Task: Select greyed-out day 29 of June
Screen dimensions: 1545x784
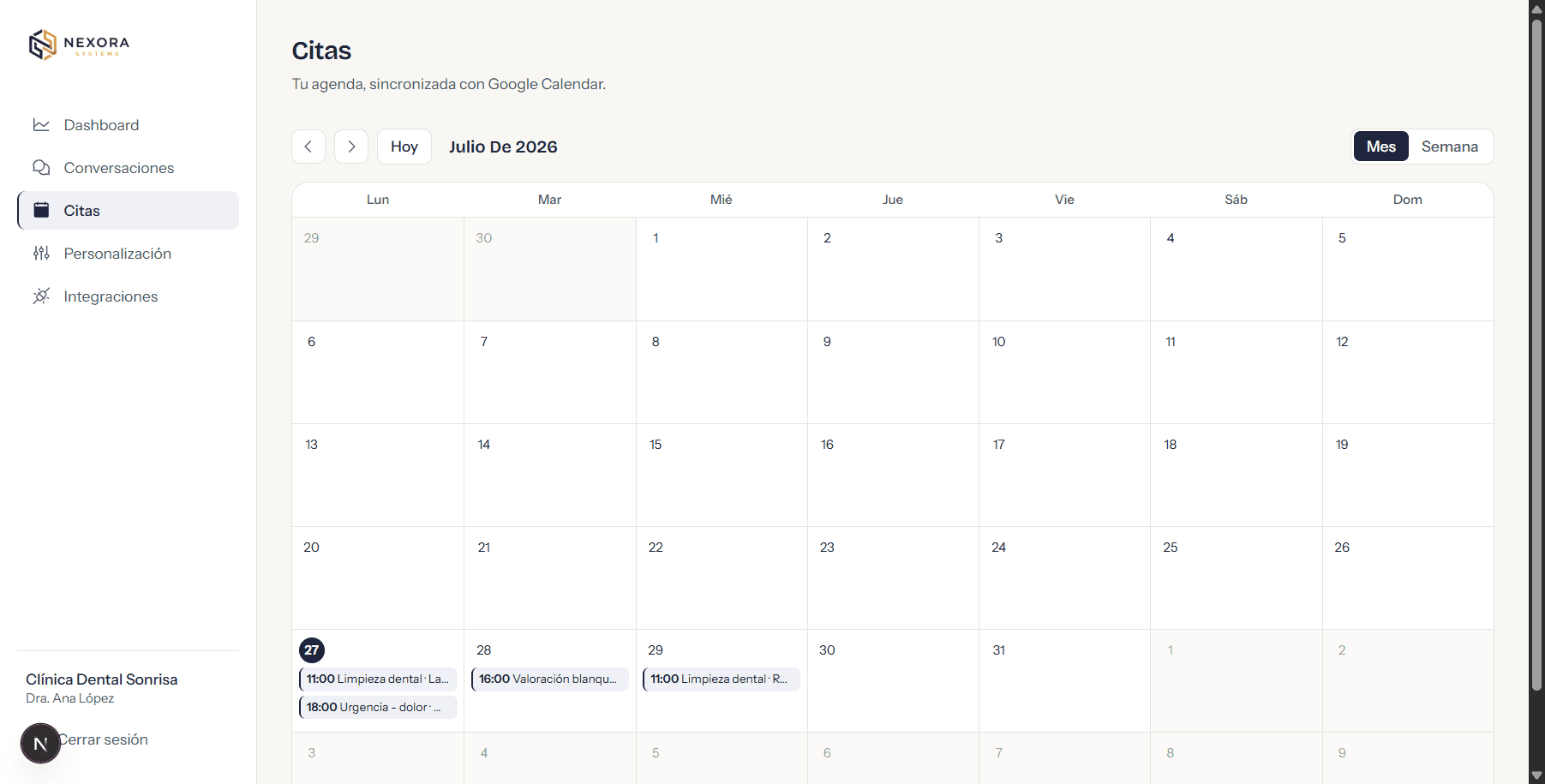Action: point(312,238)
